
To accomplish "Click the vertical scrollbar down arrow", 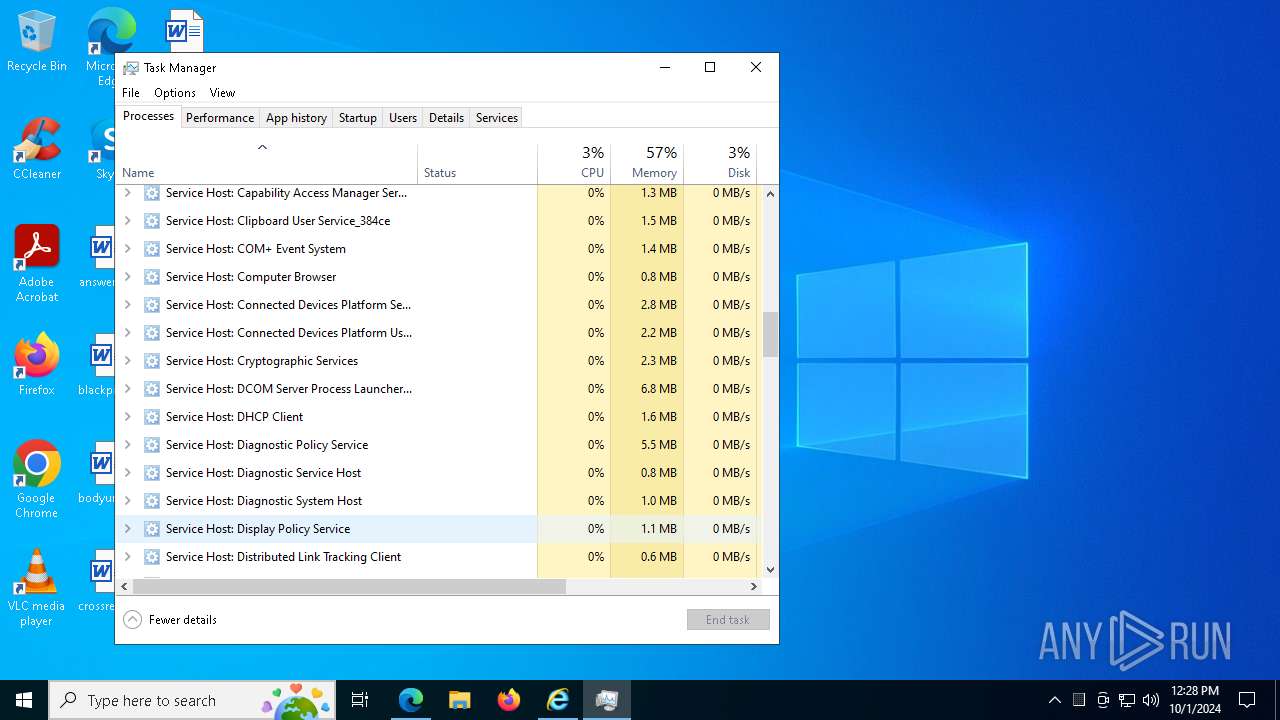I will click(770, 570).
